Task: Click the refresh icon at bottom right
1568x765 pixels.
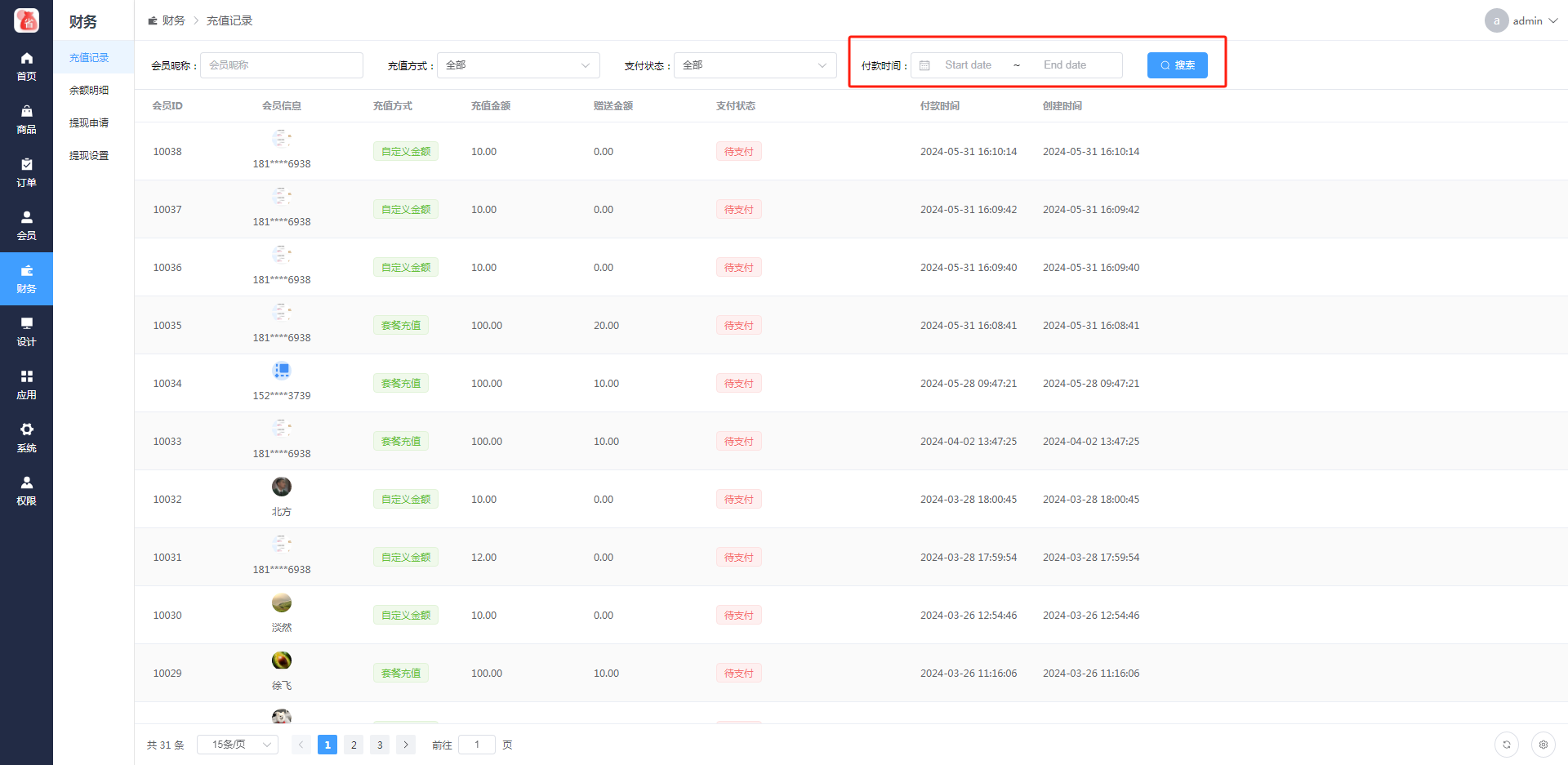Action: pyautogui.click(x=1506, y=745)
